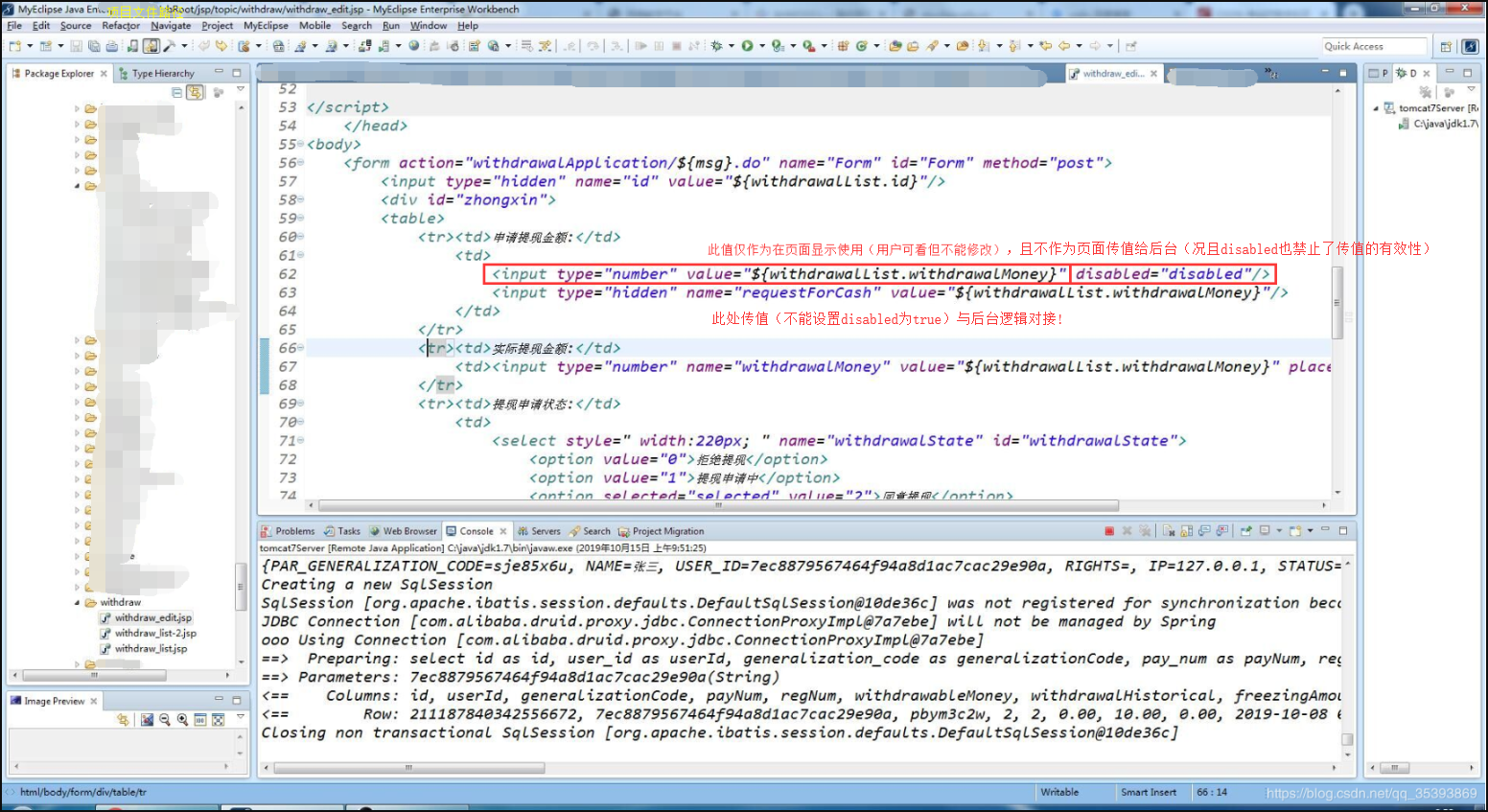Close the withdraw_edi... editor tab
This screenshot has height=812, width=1488.
tap(1153, 74)
